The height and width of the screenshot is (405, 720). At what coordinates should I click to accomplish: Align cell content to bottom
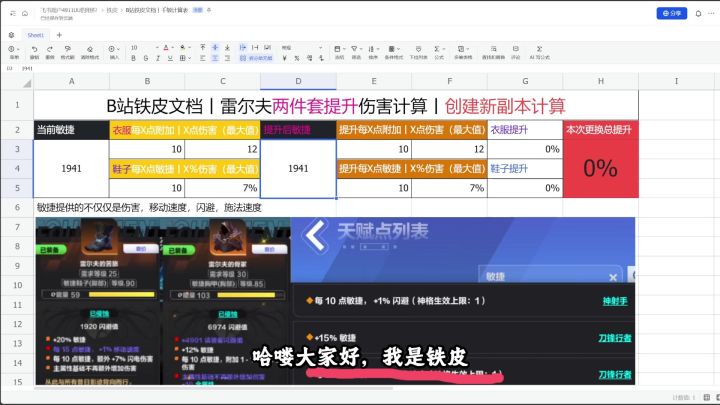227,48
